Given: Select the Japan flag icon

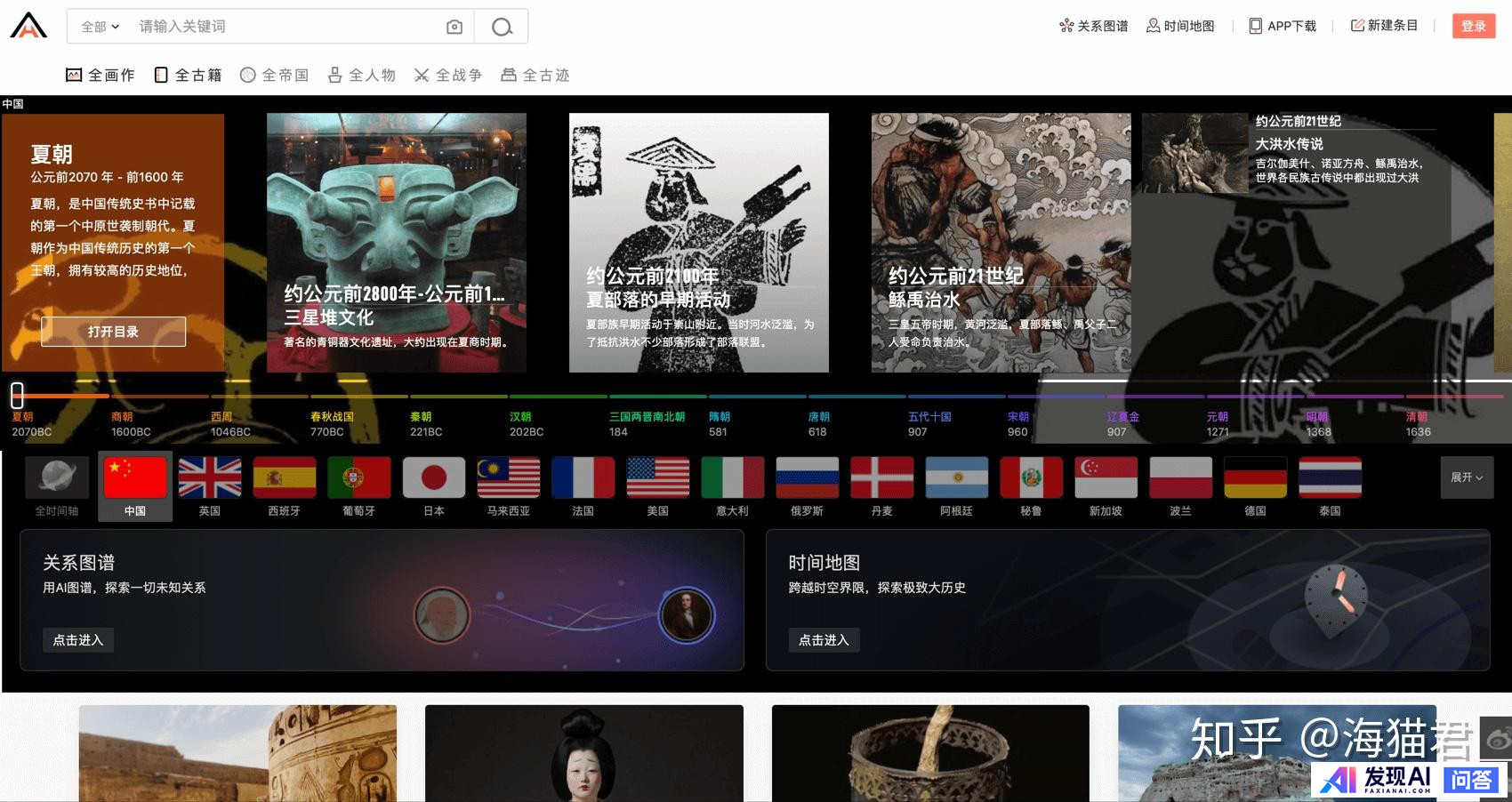Looking at the screenshot, I should coord(433,477).
